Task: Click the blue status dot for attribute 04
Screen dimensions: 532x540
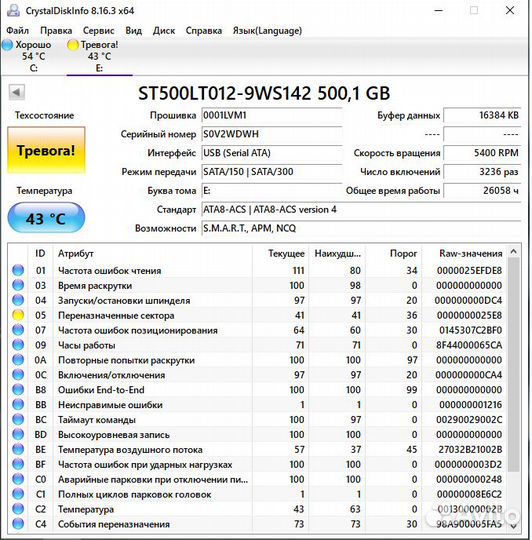Action: pos(18,300)
